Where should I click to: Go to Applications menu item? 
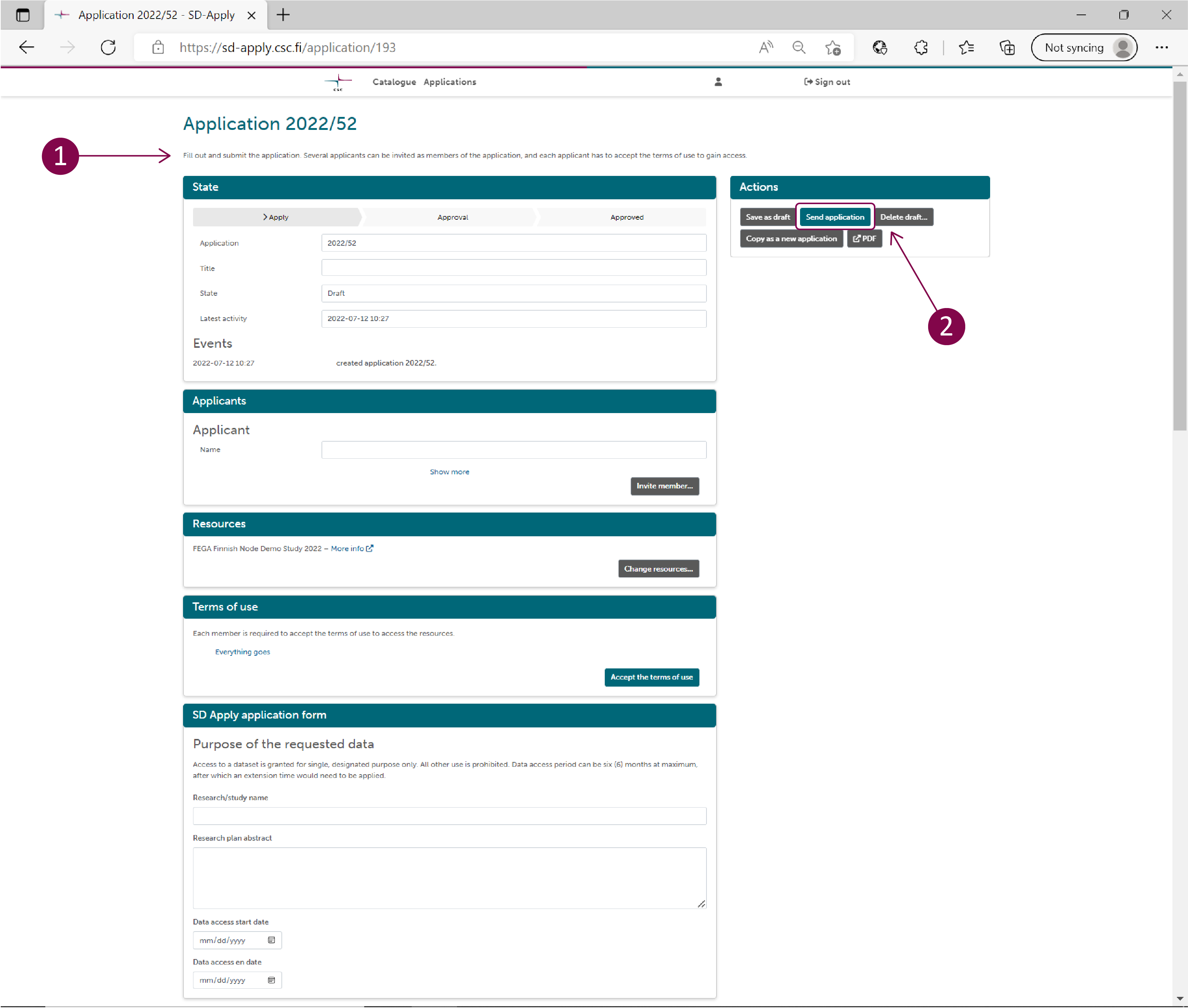coord(449,82)
